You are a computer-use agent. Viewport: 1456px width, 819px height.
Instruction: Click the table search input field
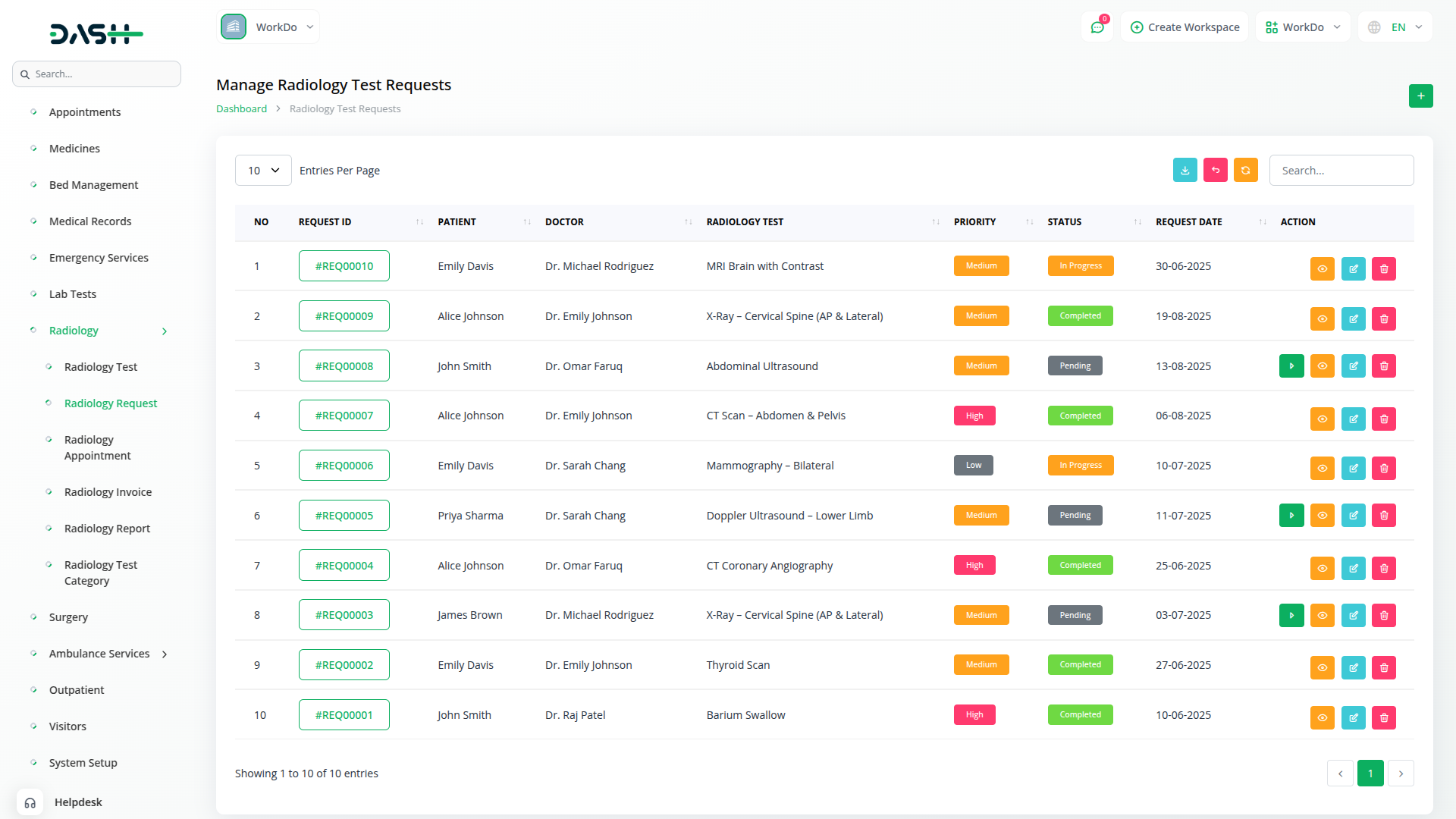pyautogui.click(x=1341, y=171)
